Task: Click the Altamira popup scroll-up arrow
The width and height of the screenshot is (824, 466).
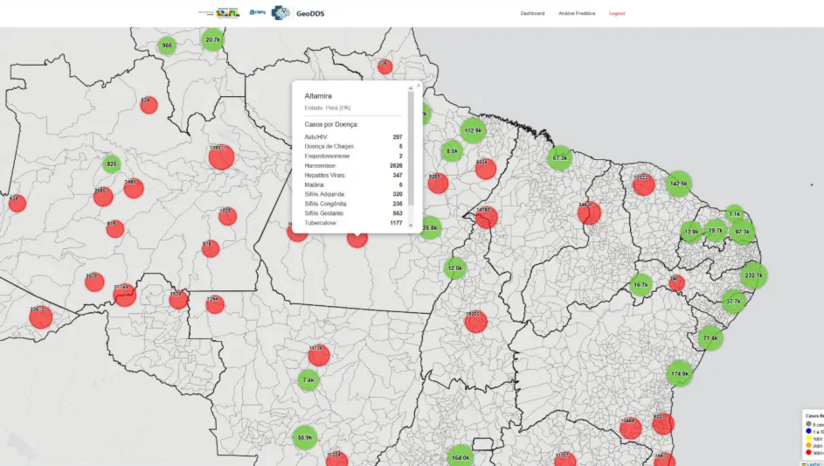Action: (410, 88)
